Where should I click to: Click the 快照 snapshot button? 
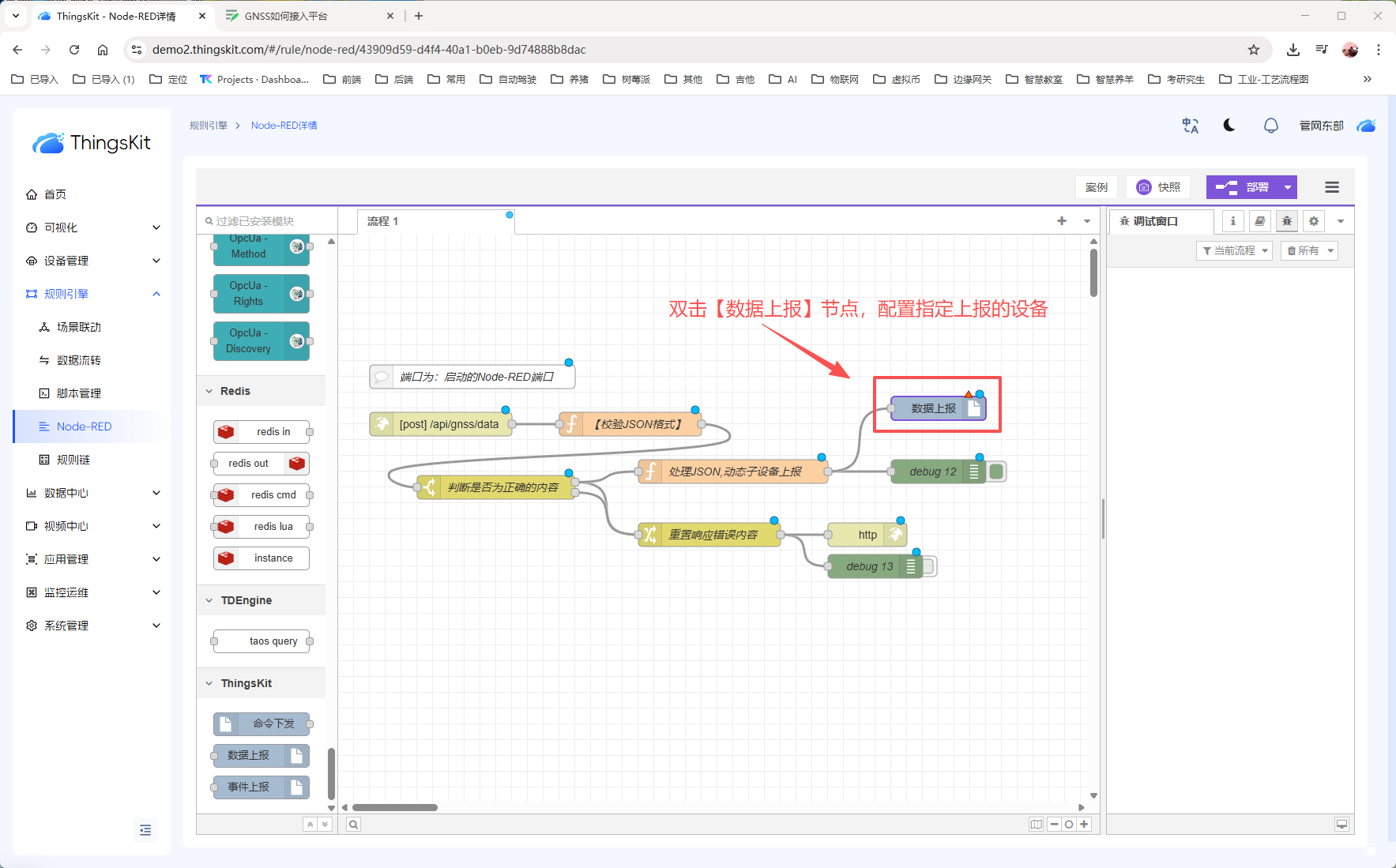(x=1158, y=187)
